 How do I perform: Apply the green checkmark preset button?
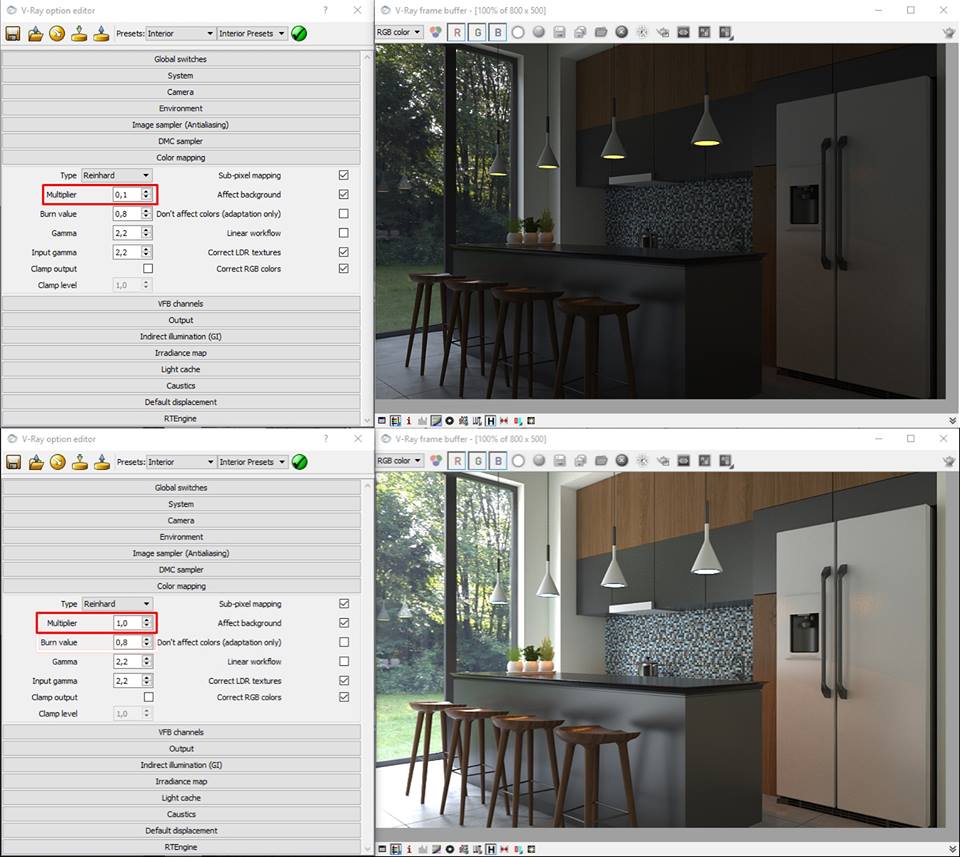click(x=298, y=32)
